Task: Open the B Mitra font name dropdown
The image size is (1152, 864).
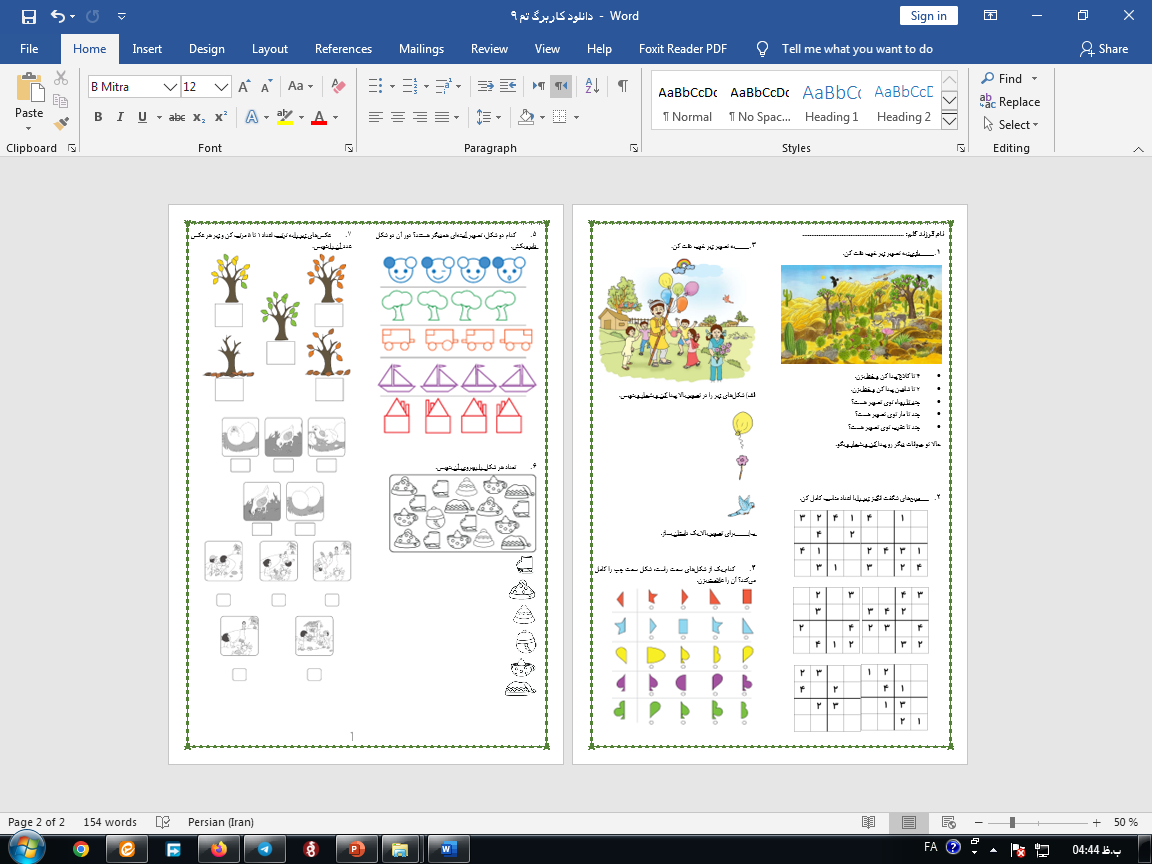Action: tap(170, 87)
